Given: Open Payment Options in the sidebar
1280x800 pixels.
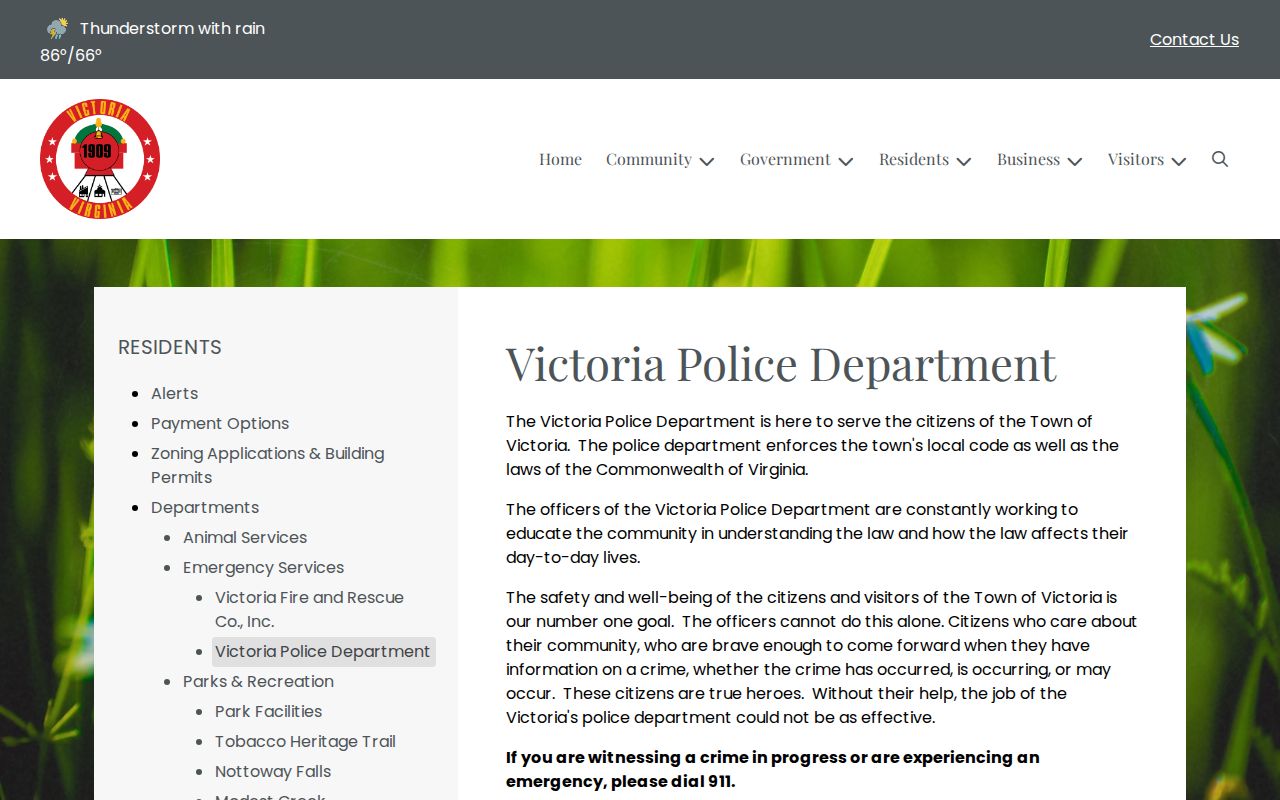Looking at the screenshot, I should tap(220, 423).
